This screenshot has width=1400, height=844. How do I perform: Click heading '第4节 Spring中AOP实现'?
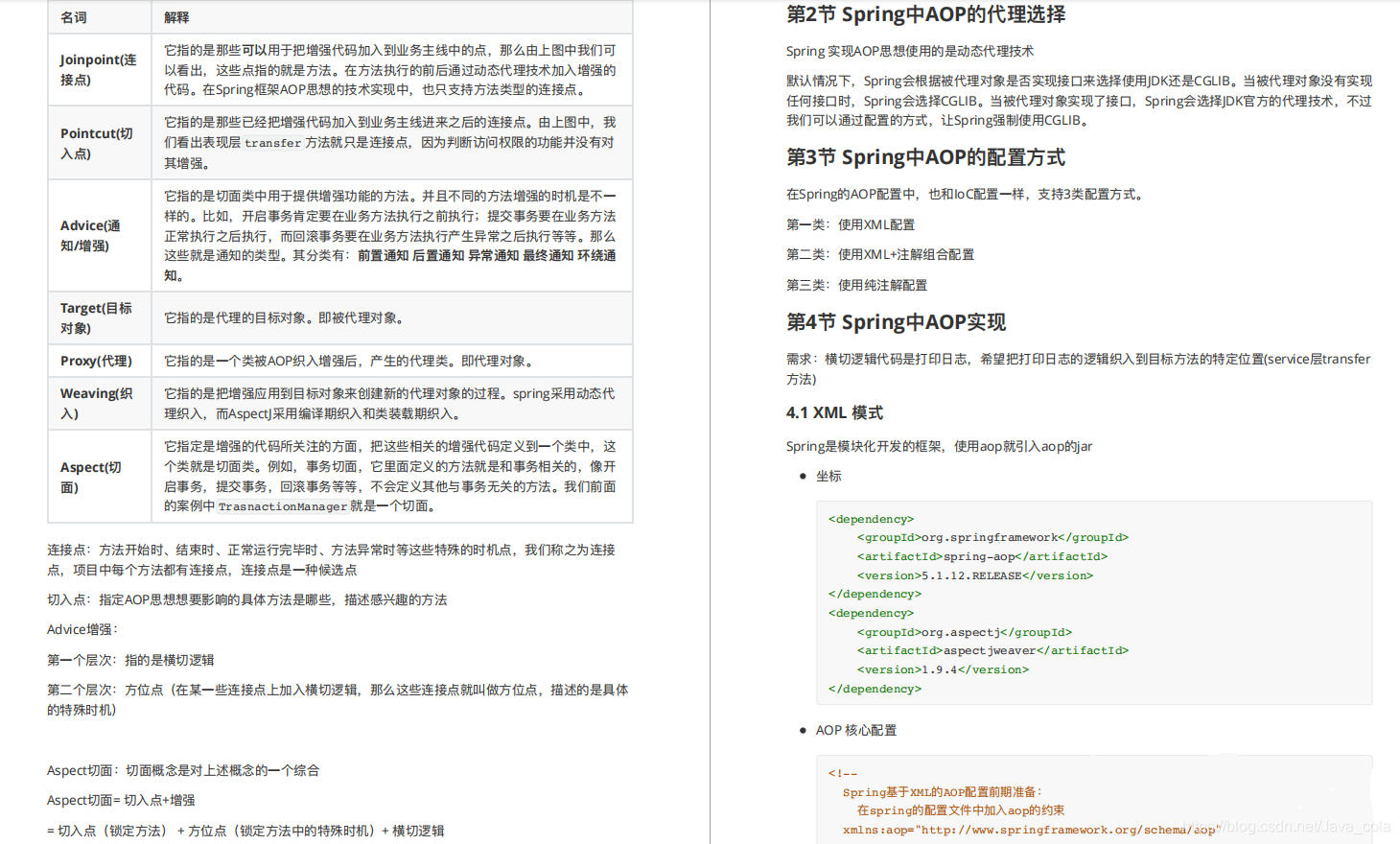[x=897, y=322]
